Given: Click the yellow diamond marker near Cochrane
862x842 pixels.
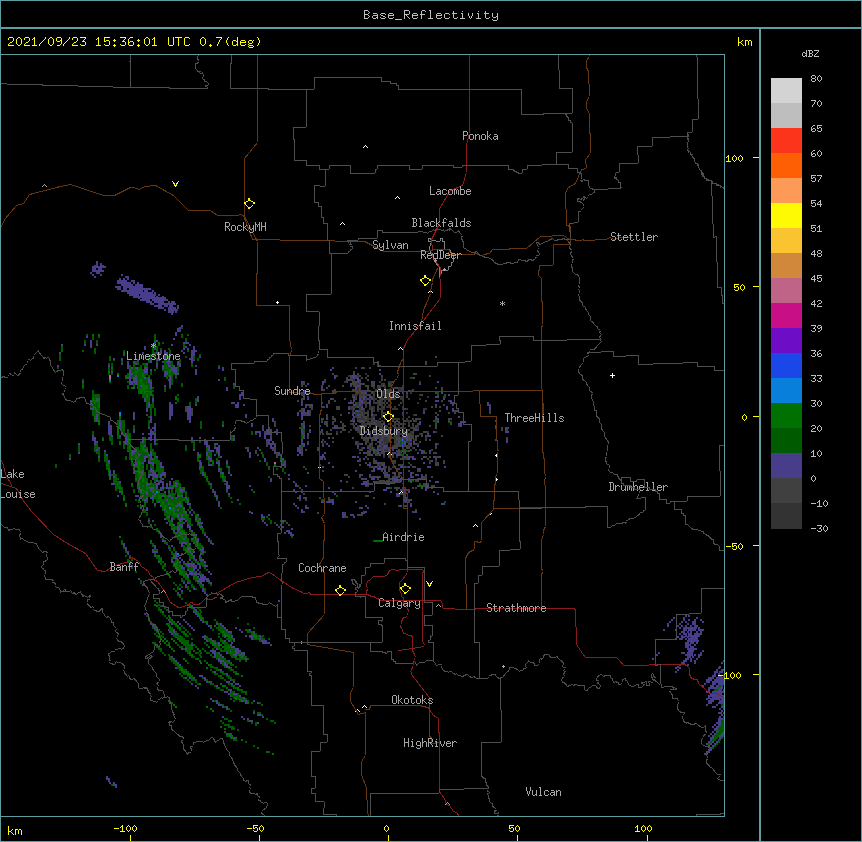Looking at the screenshot, I should pos(340,590).
